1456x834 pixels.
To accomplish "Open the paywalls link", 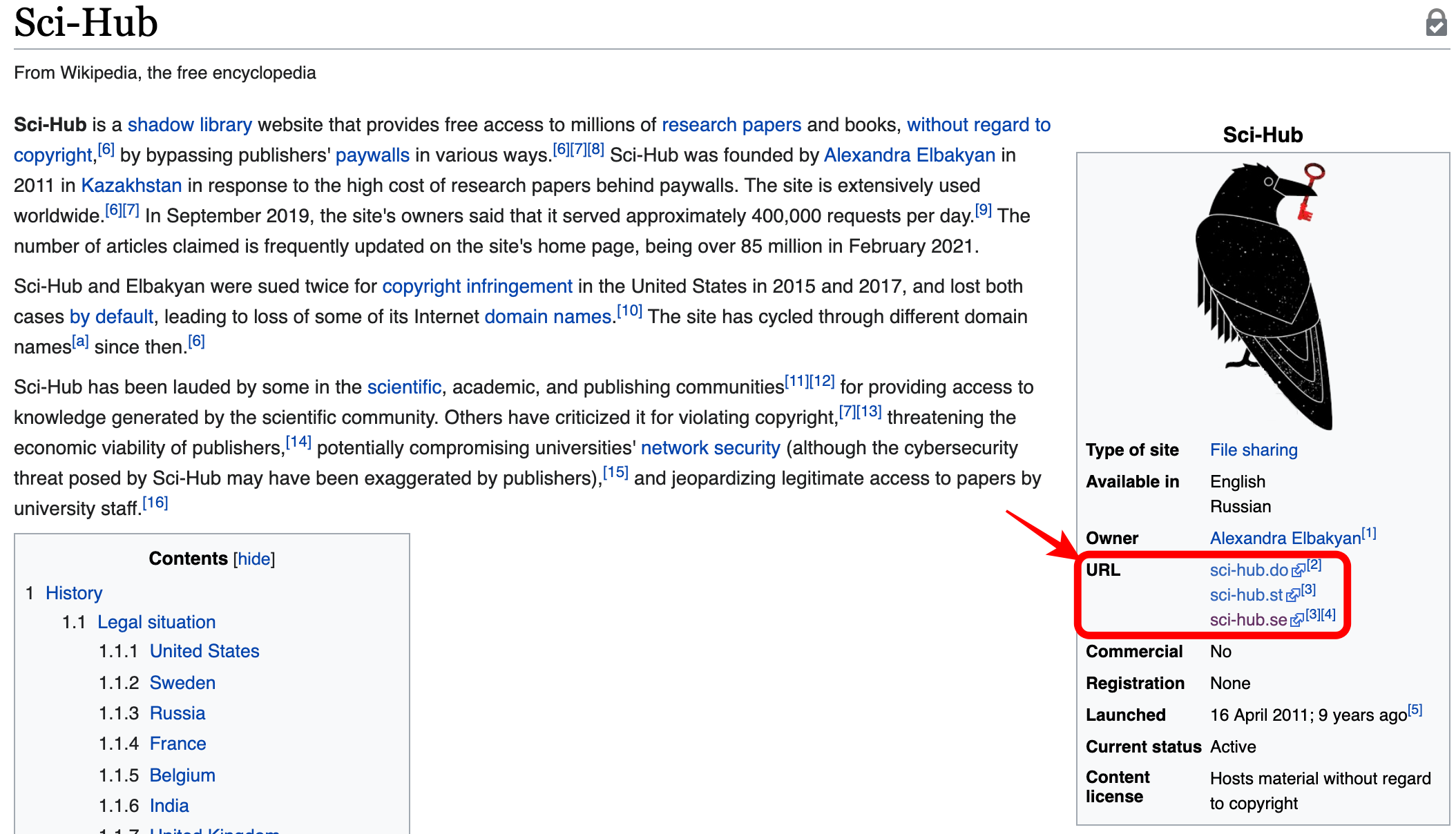I will (x=372, y=155).
